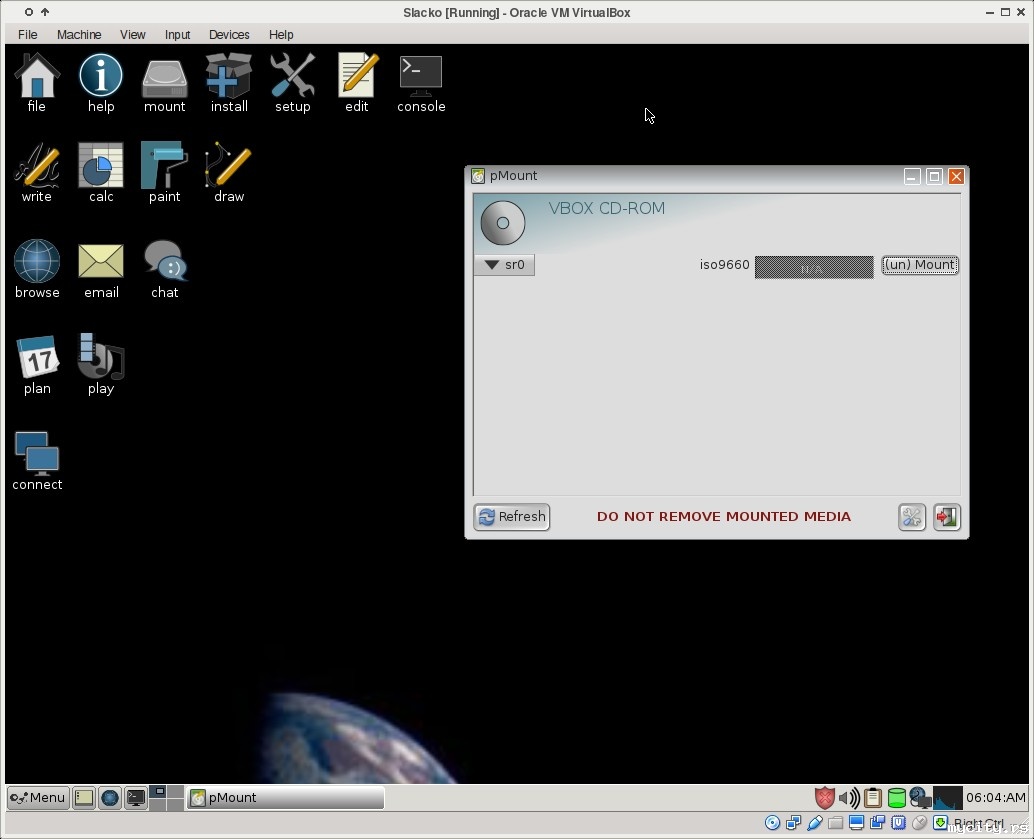Click the N/A usage progress bar
The width and height of the screenshot is (1034, 839).
click(x=814, y=267)
